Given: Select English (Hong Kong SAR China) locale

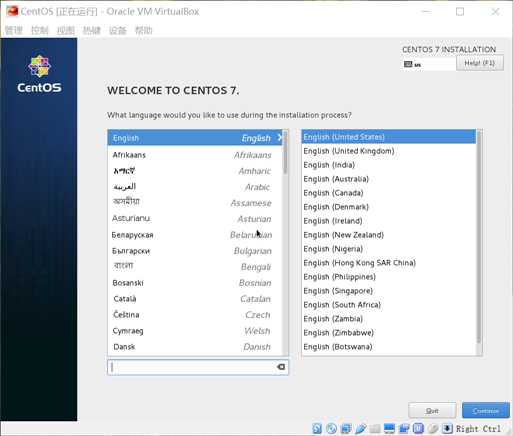Looking at the screenshot, I should [389, 263].
